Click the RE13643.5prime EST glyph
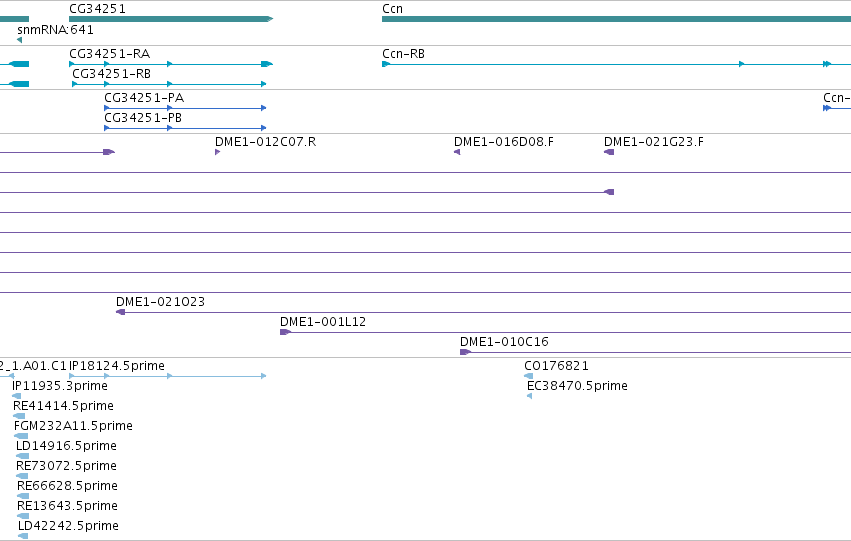 [23, 517]
